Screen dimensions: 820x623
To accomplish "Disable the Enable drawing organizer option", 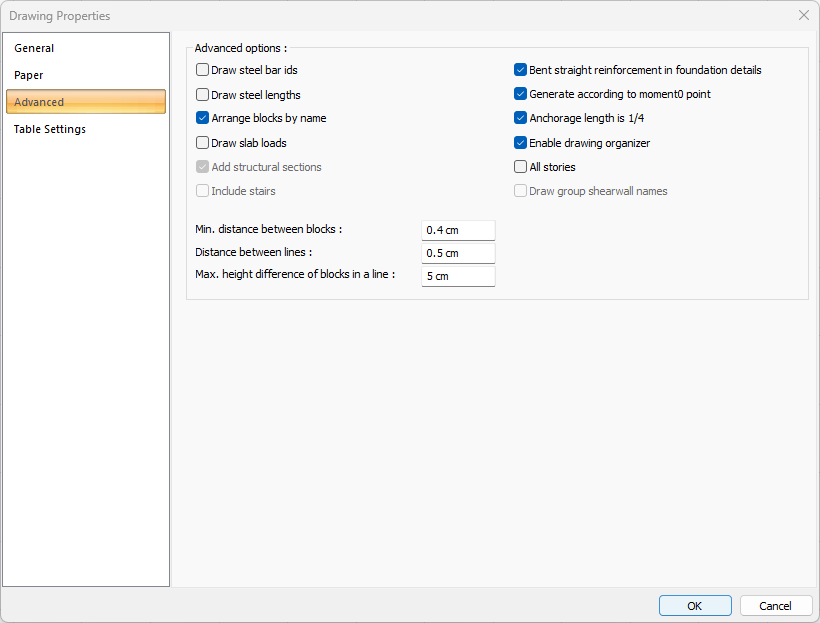I will [x=520, y=143].
